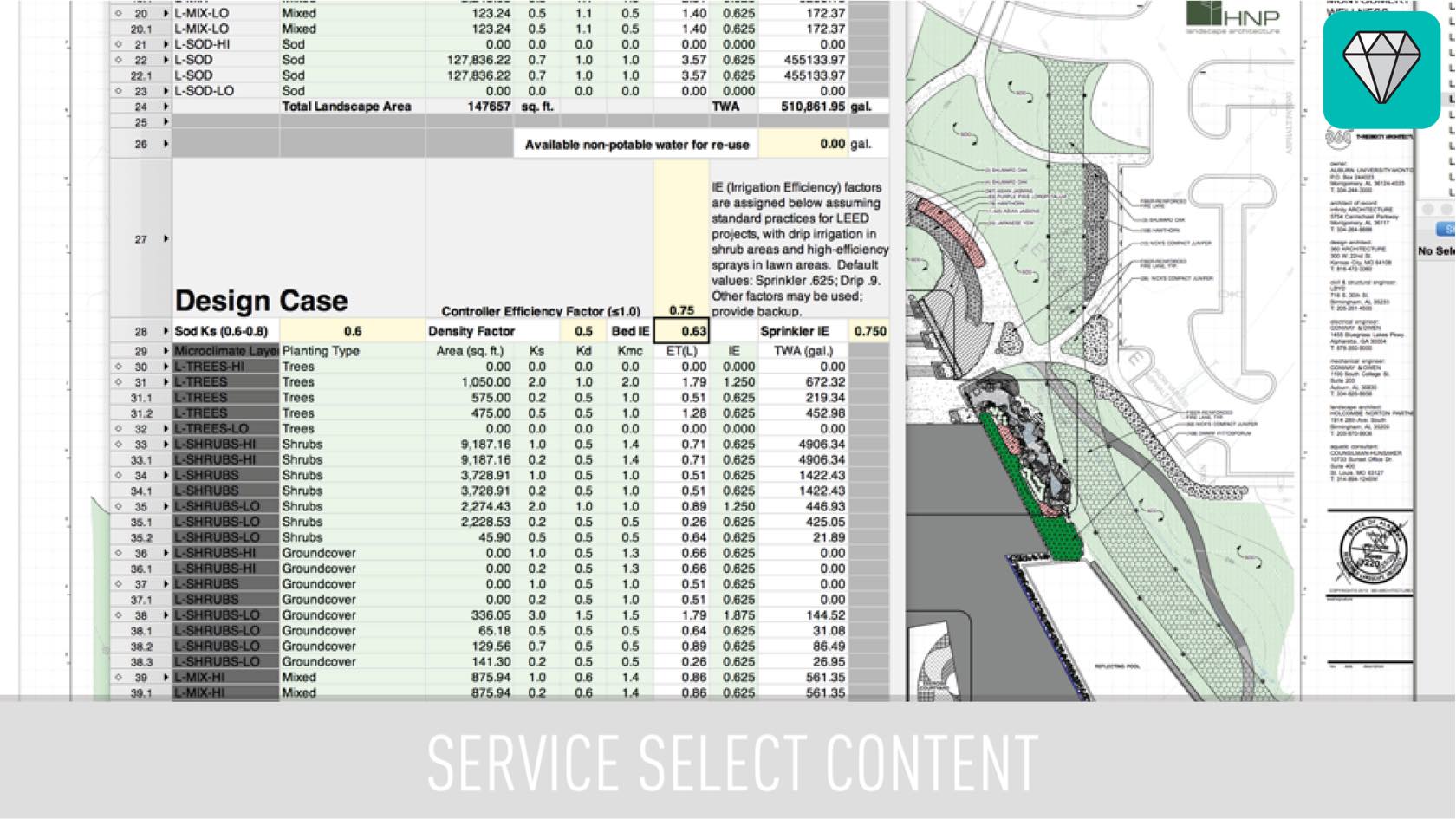Click the diamond marker beside row 38

[x=119, y=615]
